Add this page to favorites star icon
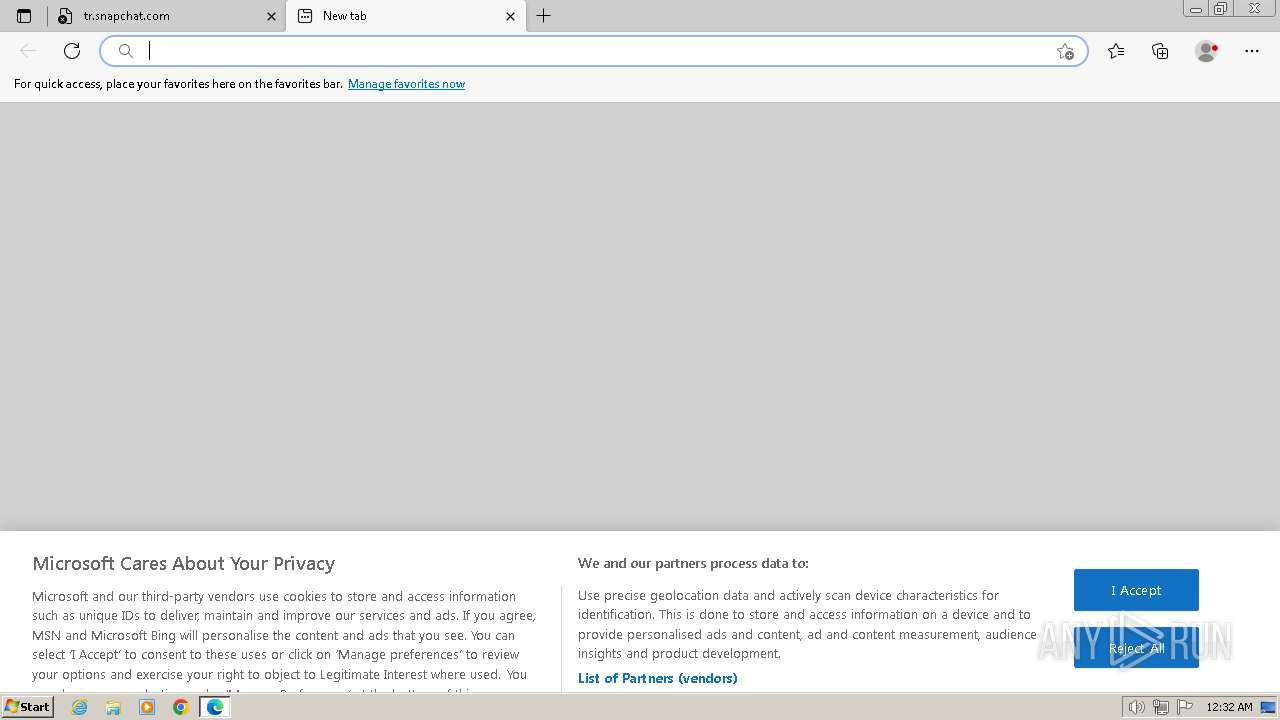Image resolution: width=1280 pixels, height=720 pixels. [x=1065, y=51]
